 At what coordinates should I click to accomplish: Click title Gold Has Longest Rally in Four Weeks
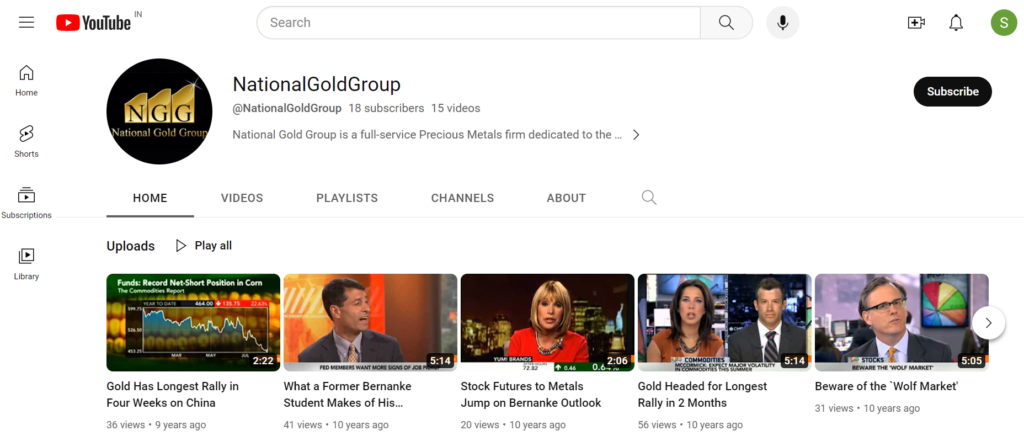172,394
